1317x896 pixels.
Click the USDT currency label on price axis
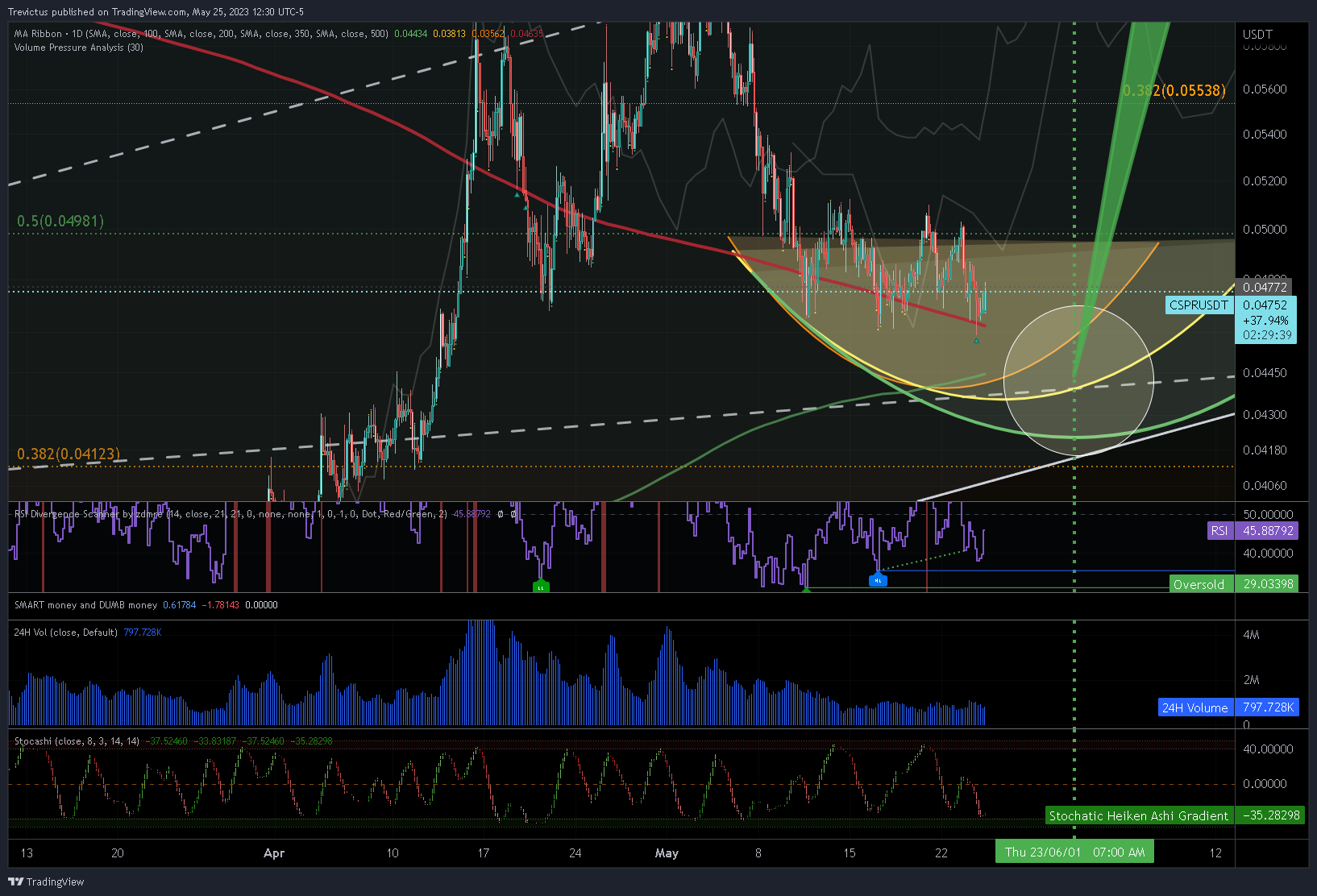pyautogui.click(x=1257, y=35)
